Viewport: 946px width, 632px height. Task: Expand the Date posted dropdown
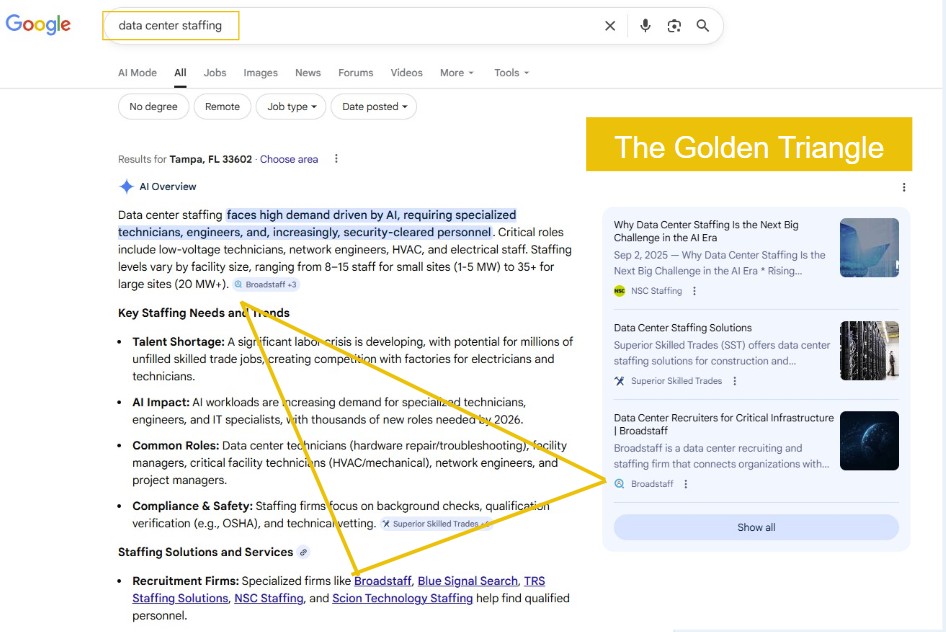[x=373, y=106]
